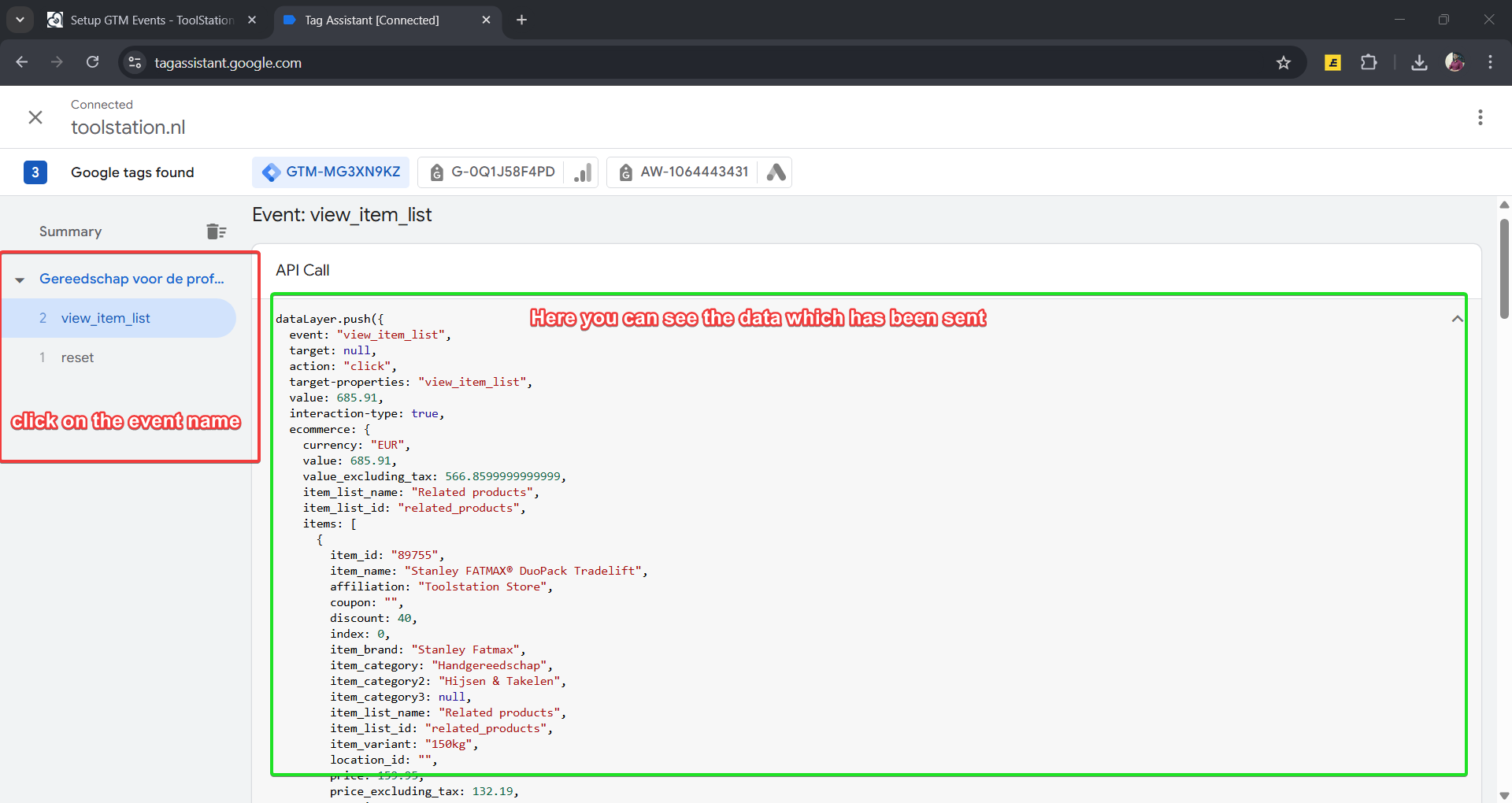Select the reset event in the list
Viewport: 1512px width, 803px height.
[77, 357]
